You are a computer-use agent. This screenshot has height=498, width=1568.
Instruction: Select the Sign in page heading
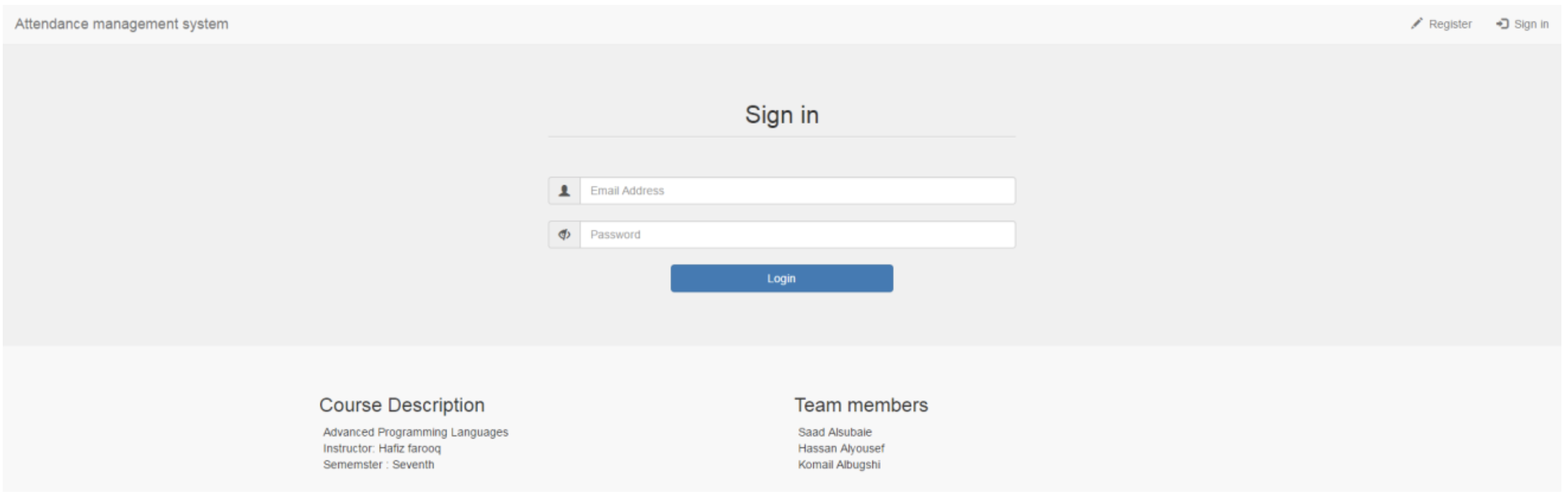point(782,114)
